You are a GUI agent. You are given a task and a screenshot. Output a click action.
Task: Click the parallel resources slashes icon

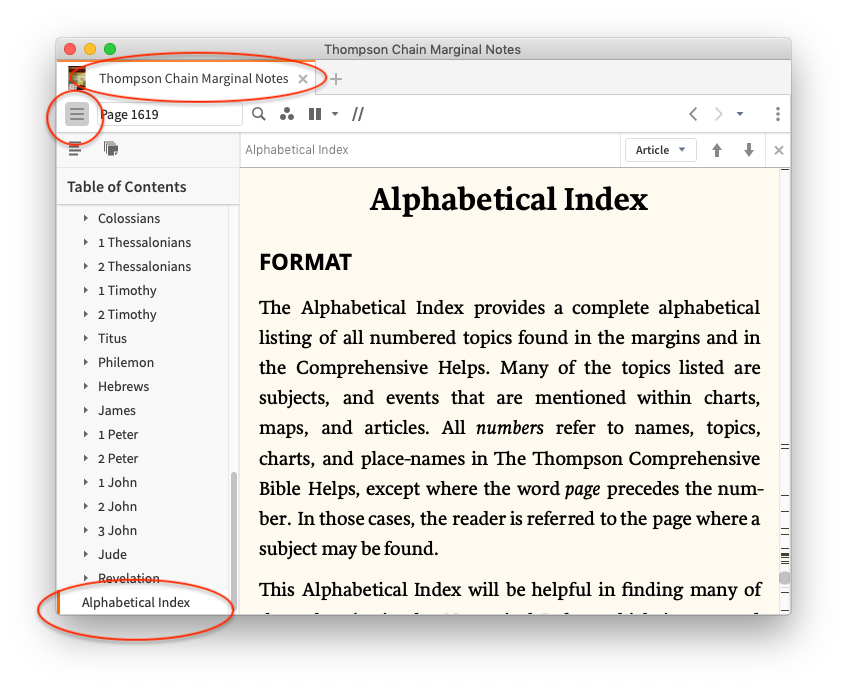[358, 114]
